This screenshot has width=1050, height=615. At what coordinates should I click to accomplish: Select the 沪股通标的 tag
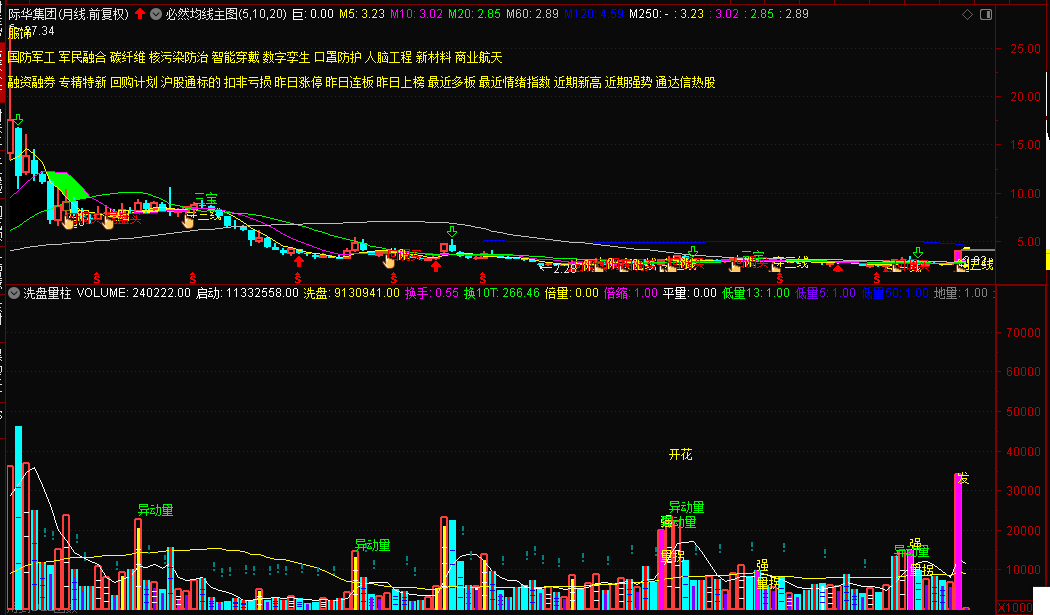tap(191, 82)
